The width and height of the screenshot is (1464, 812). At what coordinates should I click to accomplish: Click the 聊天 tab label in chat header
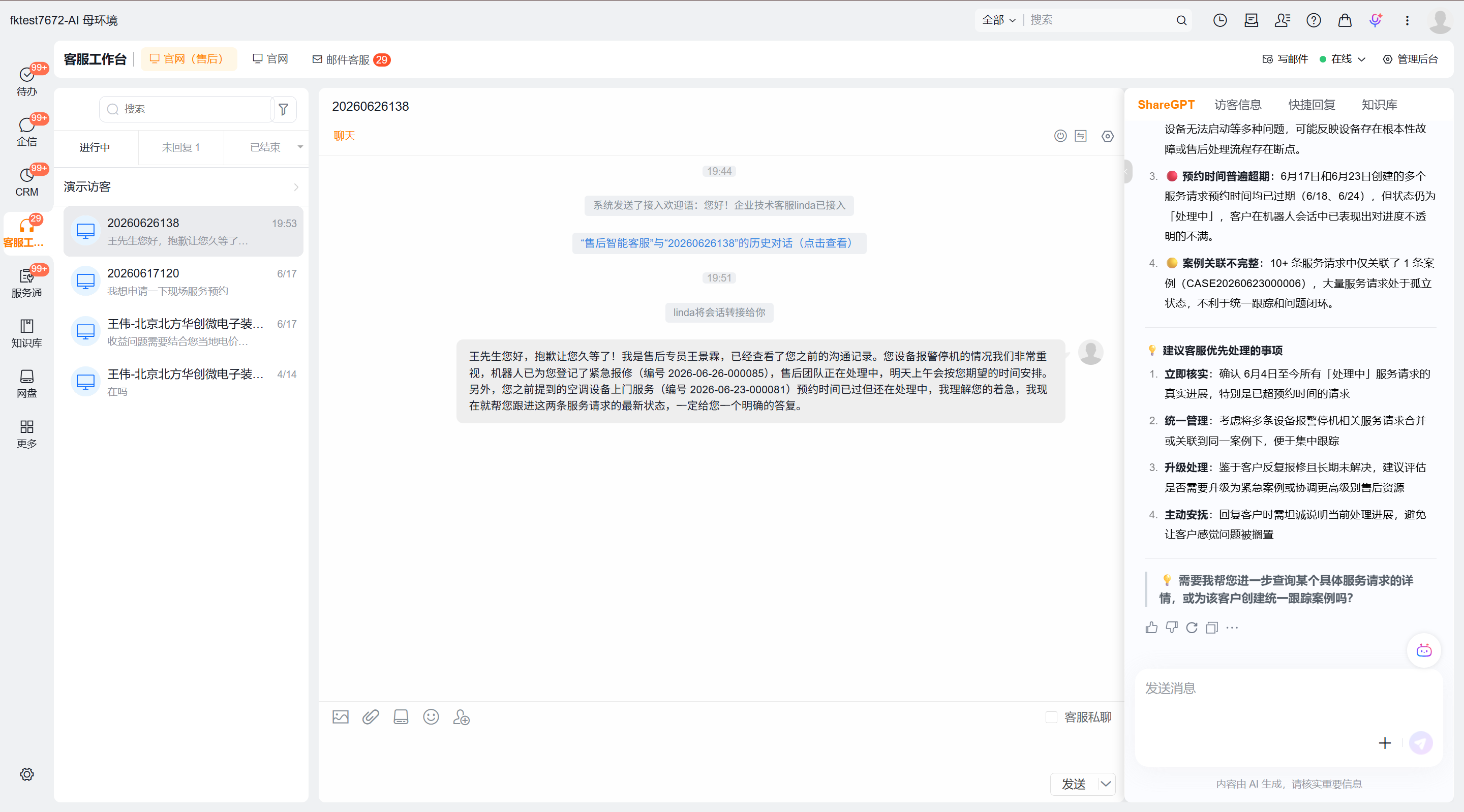tap(345, 136)
